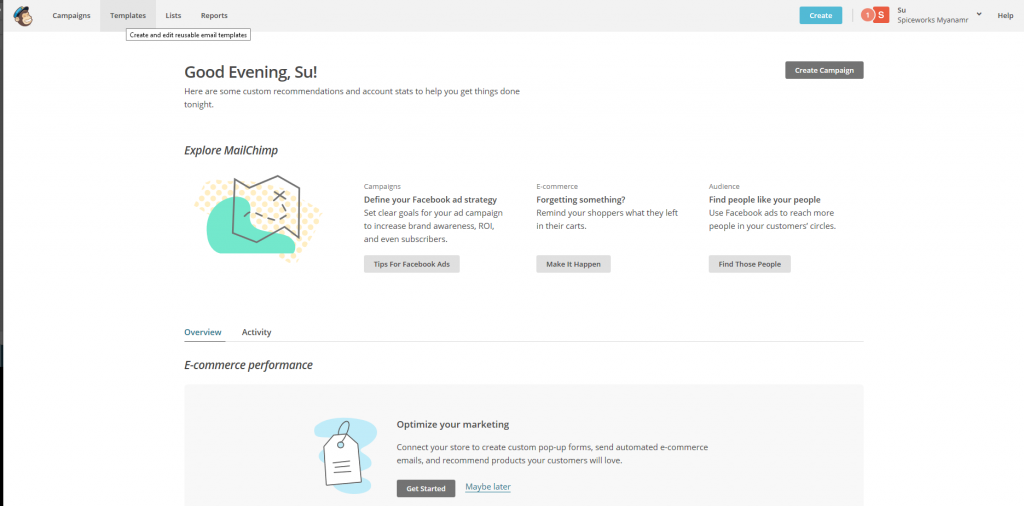Open Lists in the top navigation
1024x506 pixels.
(173, 16)
